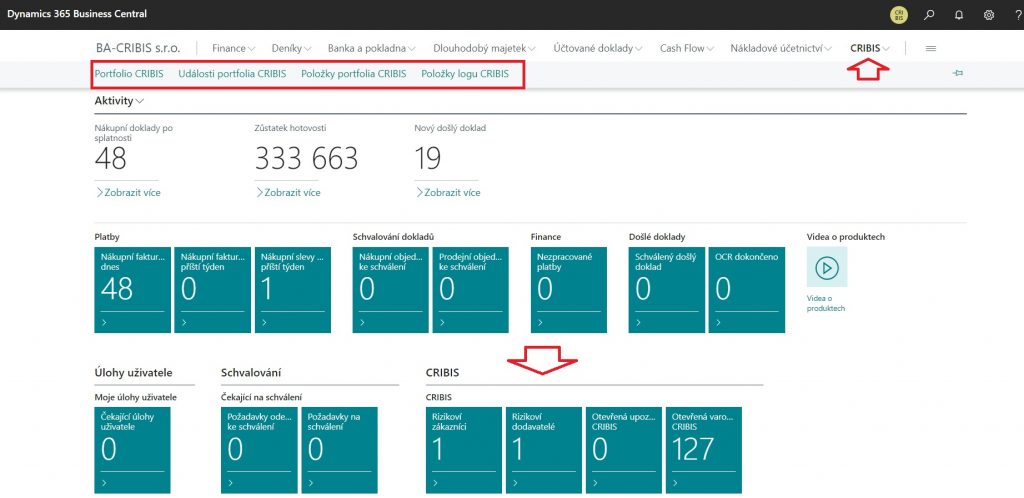Screen dimensions: 1024x498
Task: Click the large 48 overdue purchase documents value
Action: (110, 159)
